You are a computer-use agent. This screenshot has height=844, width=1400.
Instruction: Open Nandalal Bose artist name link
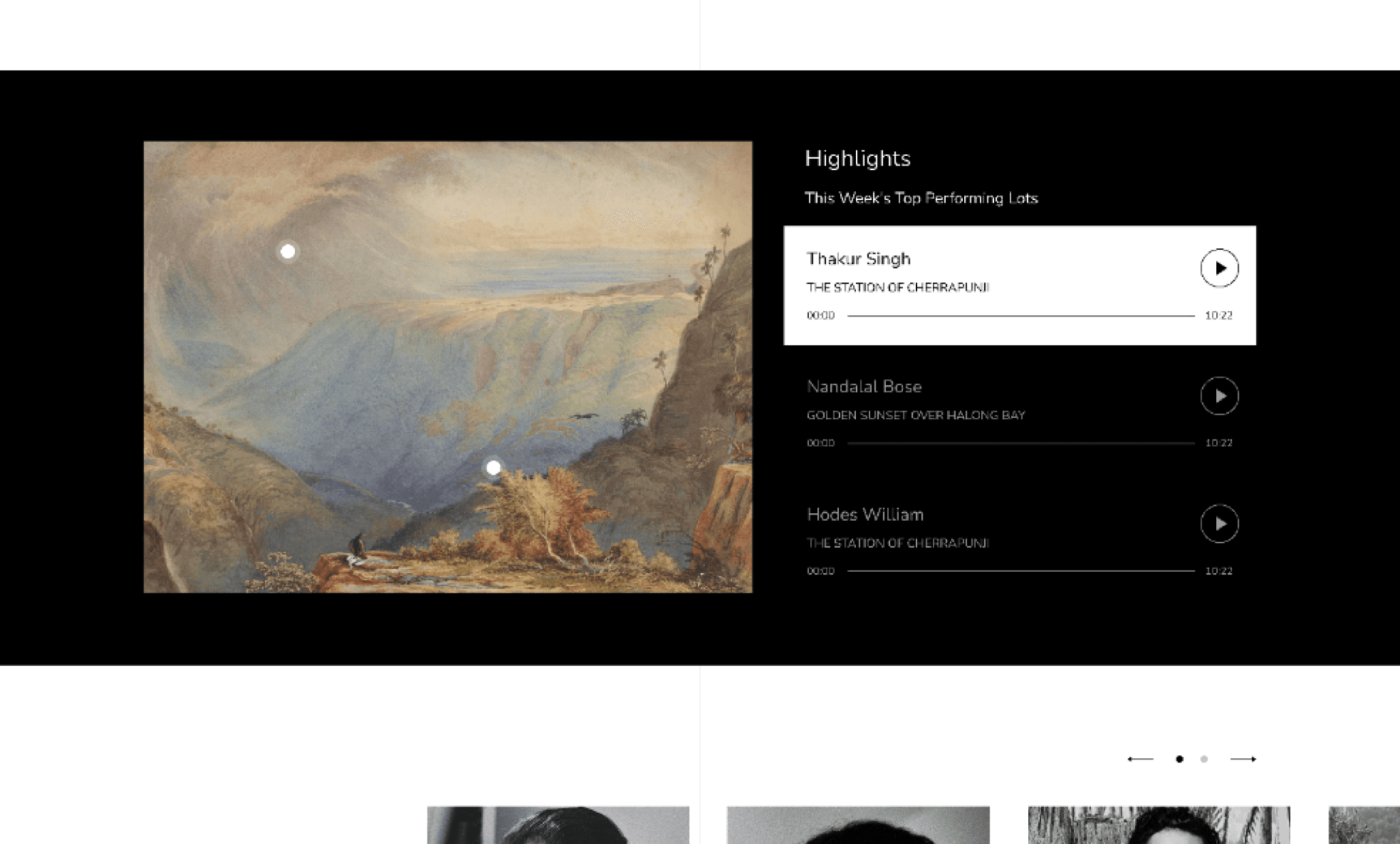[864, 387]
